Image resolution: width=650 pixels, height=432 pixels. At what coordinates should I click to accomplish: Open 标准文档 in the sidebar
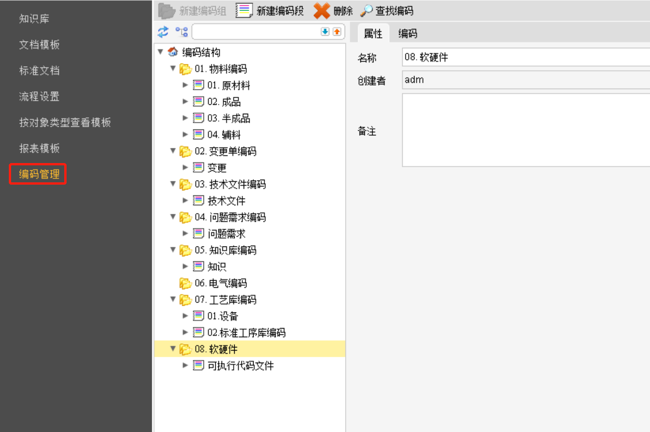click(x=39, y=70)
